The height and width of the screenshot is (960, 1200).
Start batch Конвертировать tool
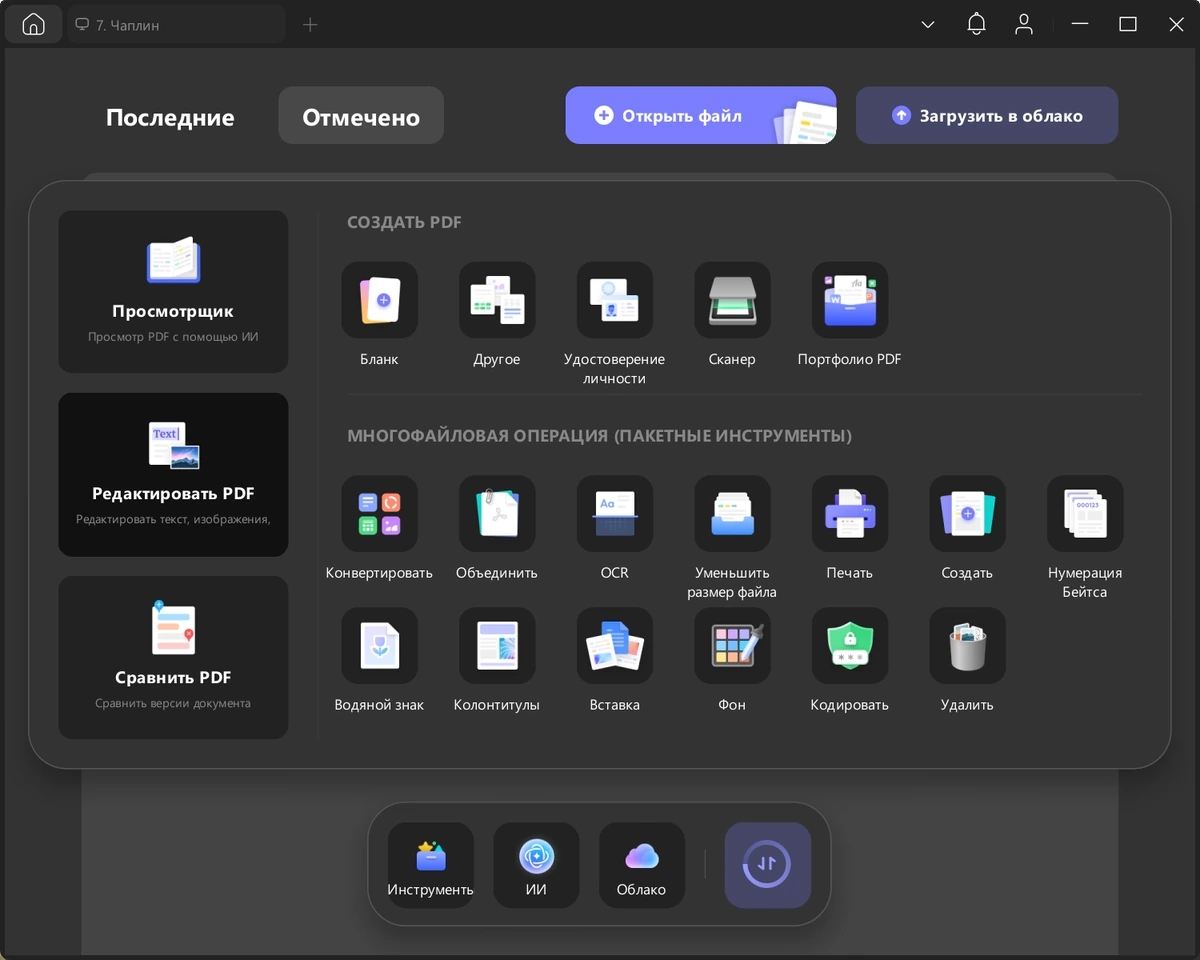(x=379, y=514)
